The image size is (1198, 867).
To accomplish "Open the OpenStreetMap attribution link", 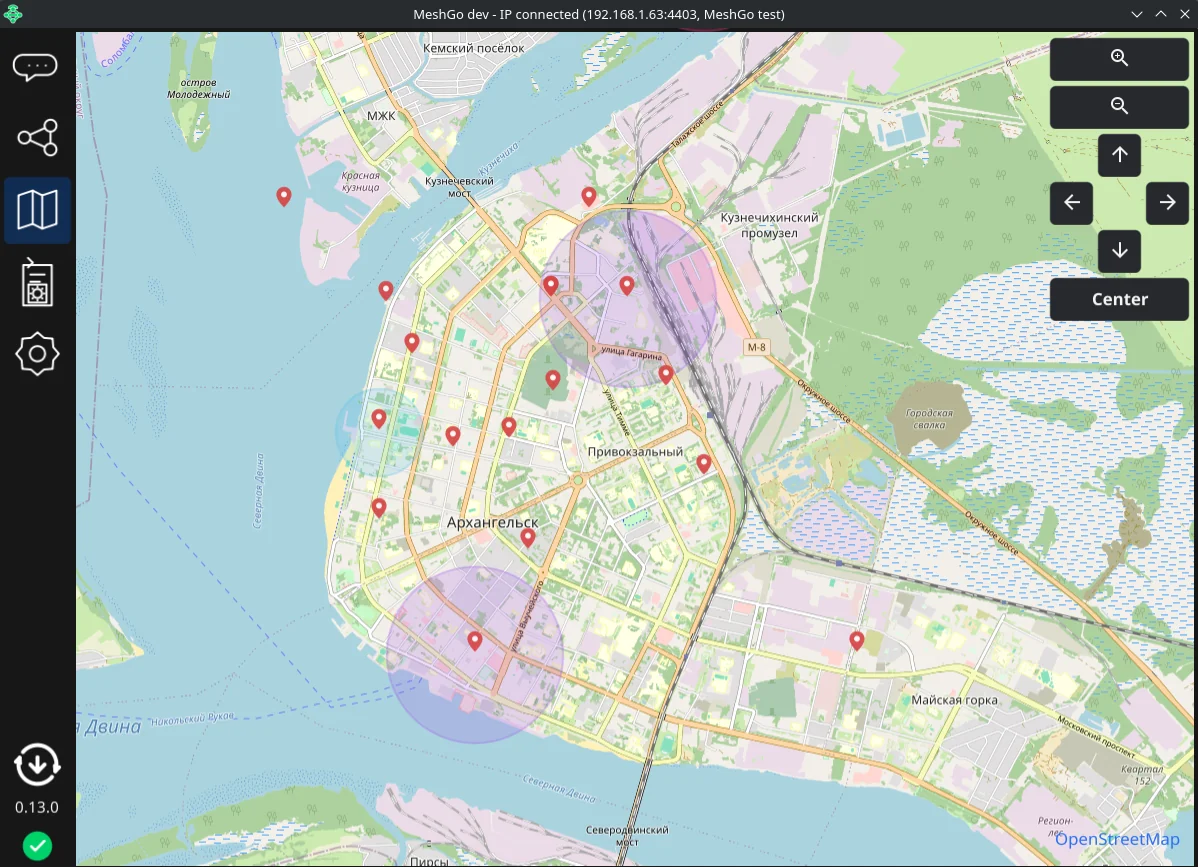I will (x=1116, y=840).
